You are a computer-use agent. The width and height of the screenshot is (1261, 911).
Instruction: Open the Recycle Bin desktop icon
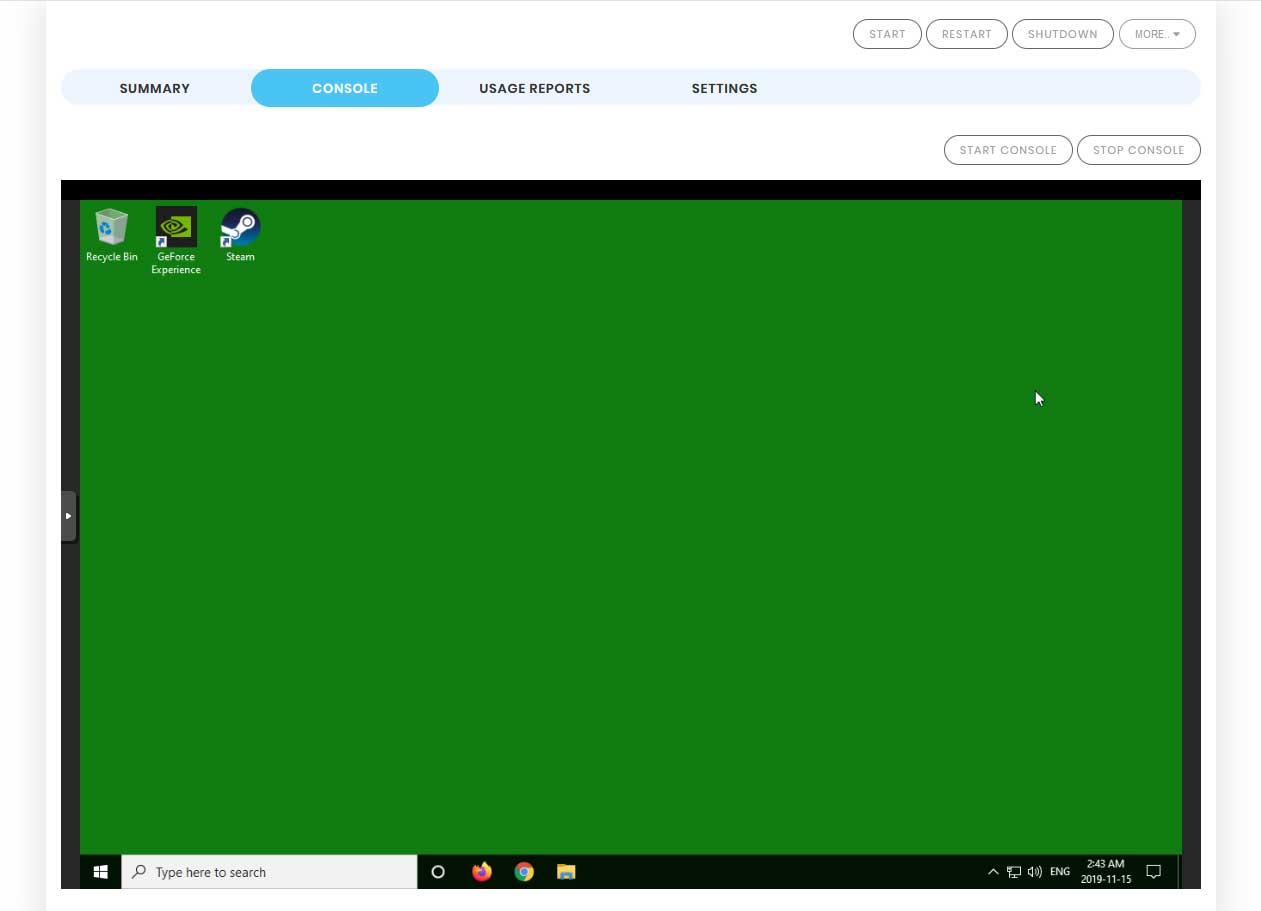[x=111, y=235]
